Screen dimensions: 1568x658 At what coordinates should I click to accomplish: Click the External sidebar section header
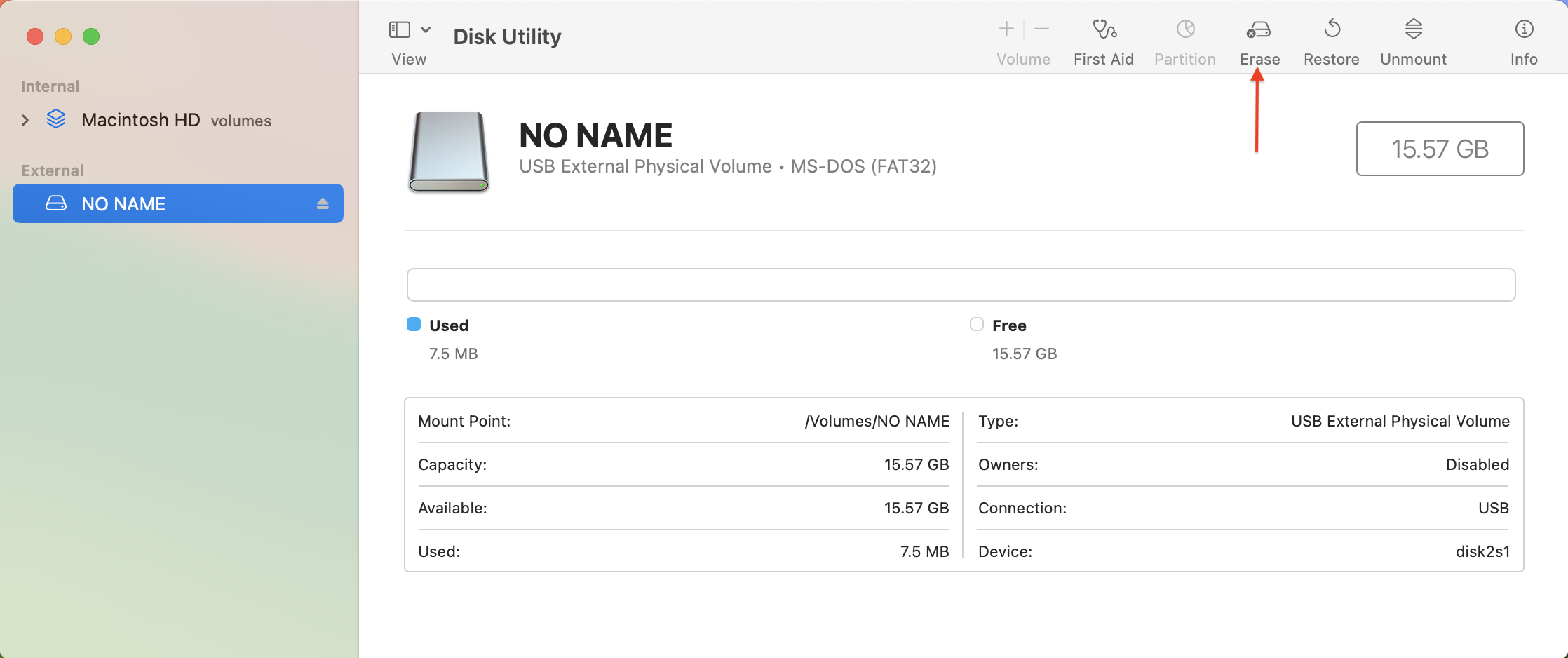point(52,170)
